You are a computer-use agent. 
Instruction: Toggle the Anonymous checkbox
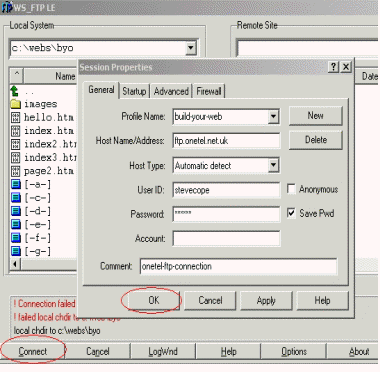tap(291, 189)
